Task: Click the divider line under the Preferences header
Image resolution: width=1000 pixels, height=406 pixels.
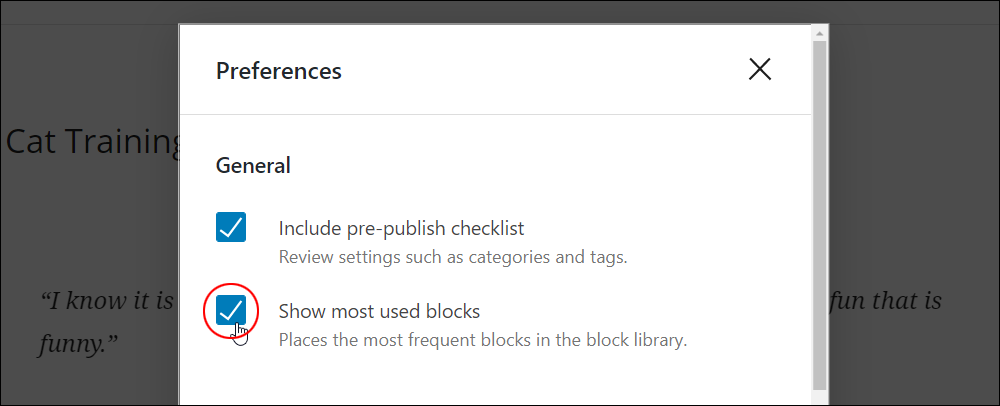Action: tap(496, 115)
